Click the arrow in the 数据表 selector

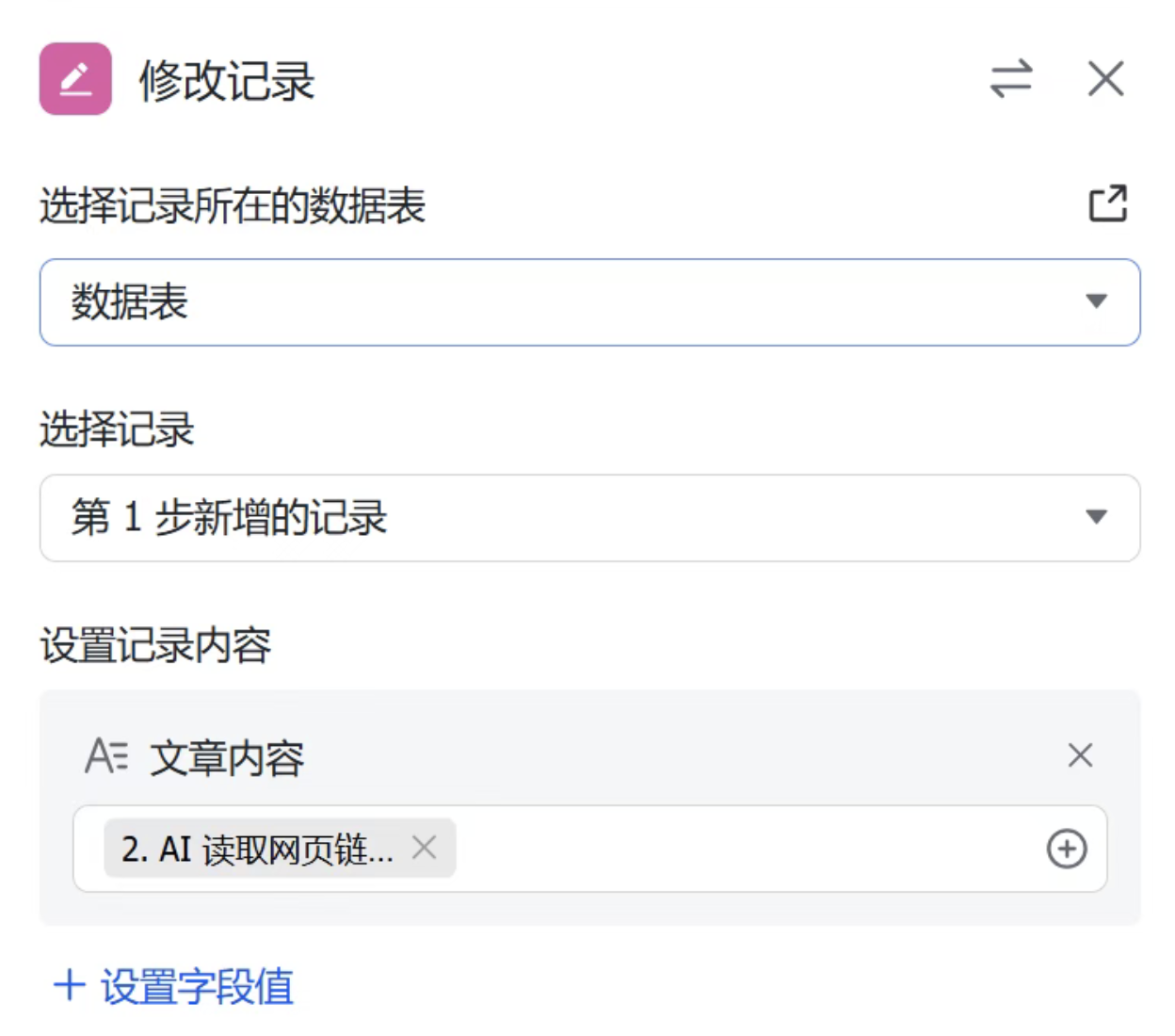pos(1096,301)
